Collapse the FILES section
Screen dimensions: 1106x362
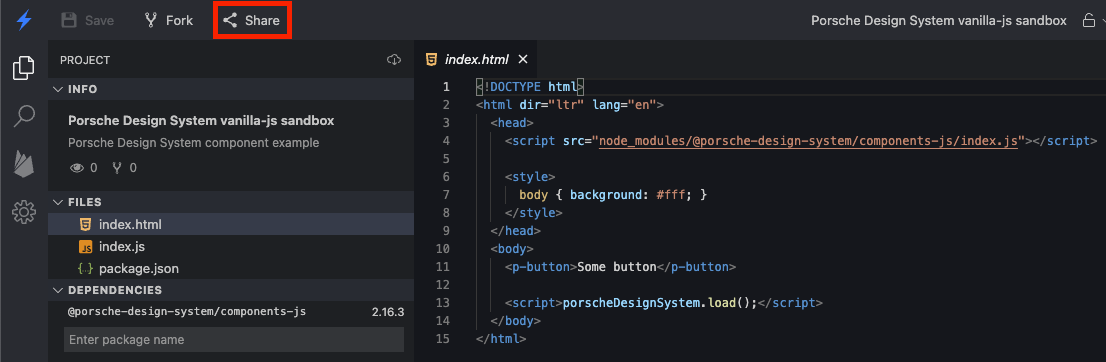(x=231, y=203)
